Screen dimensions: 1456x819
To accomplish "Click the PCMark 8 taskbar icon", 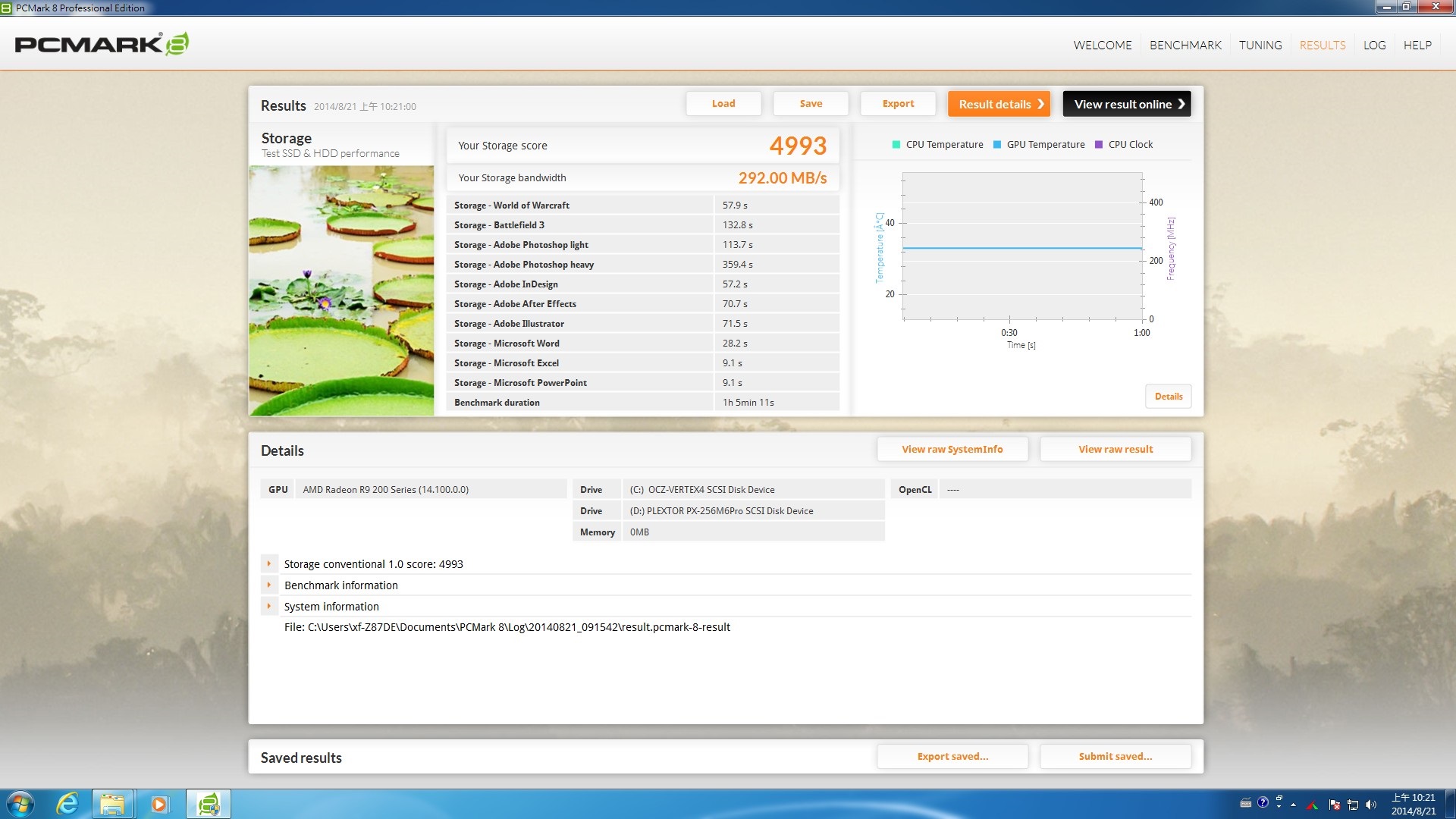I will pyautogui.click(x=208, y=804).
